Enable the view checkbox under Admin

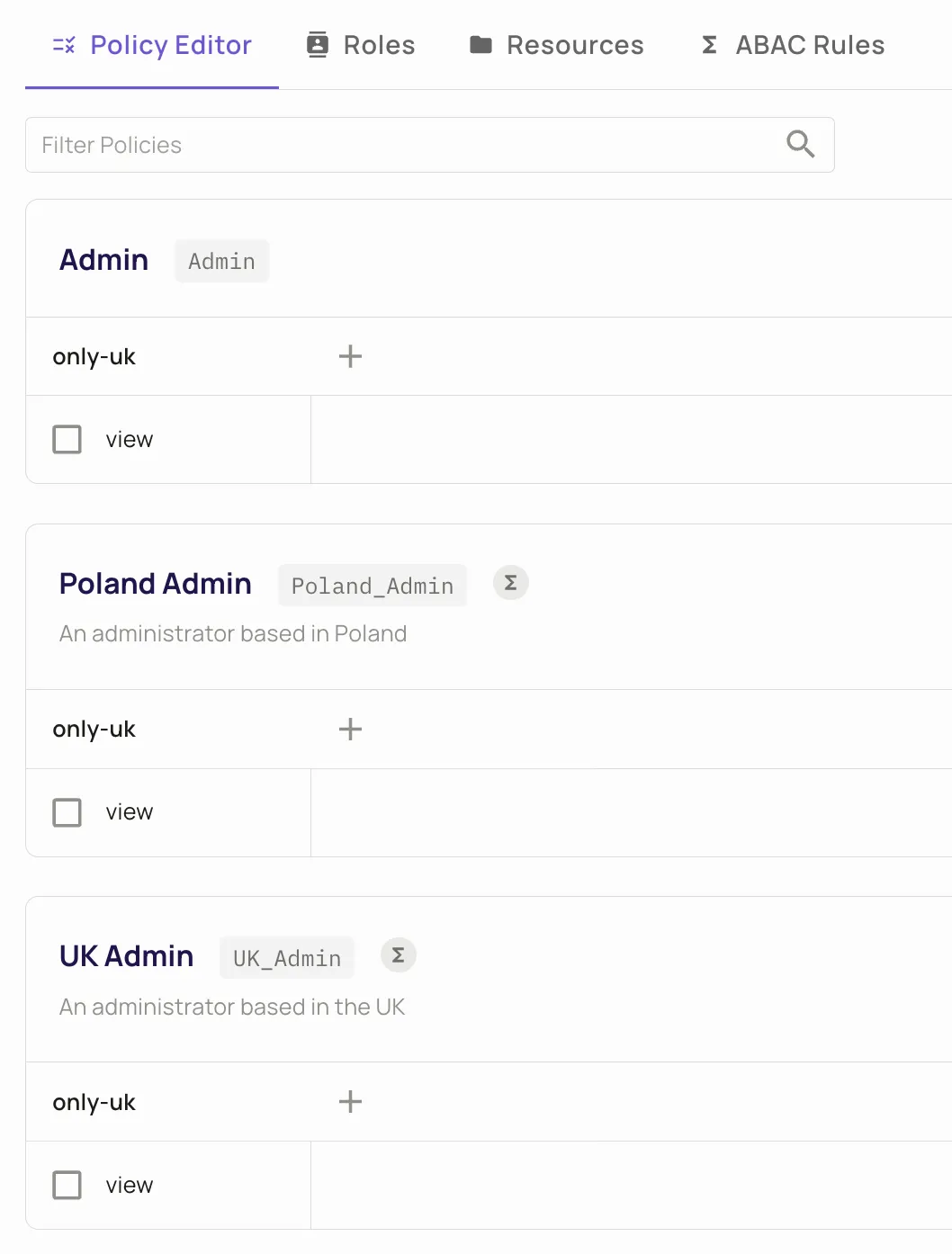[67, 440]
